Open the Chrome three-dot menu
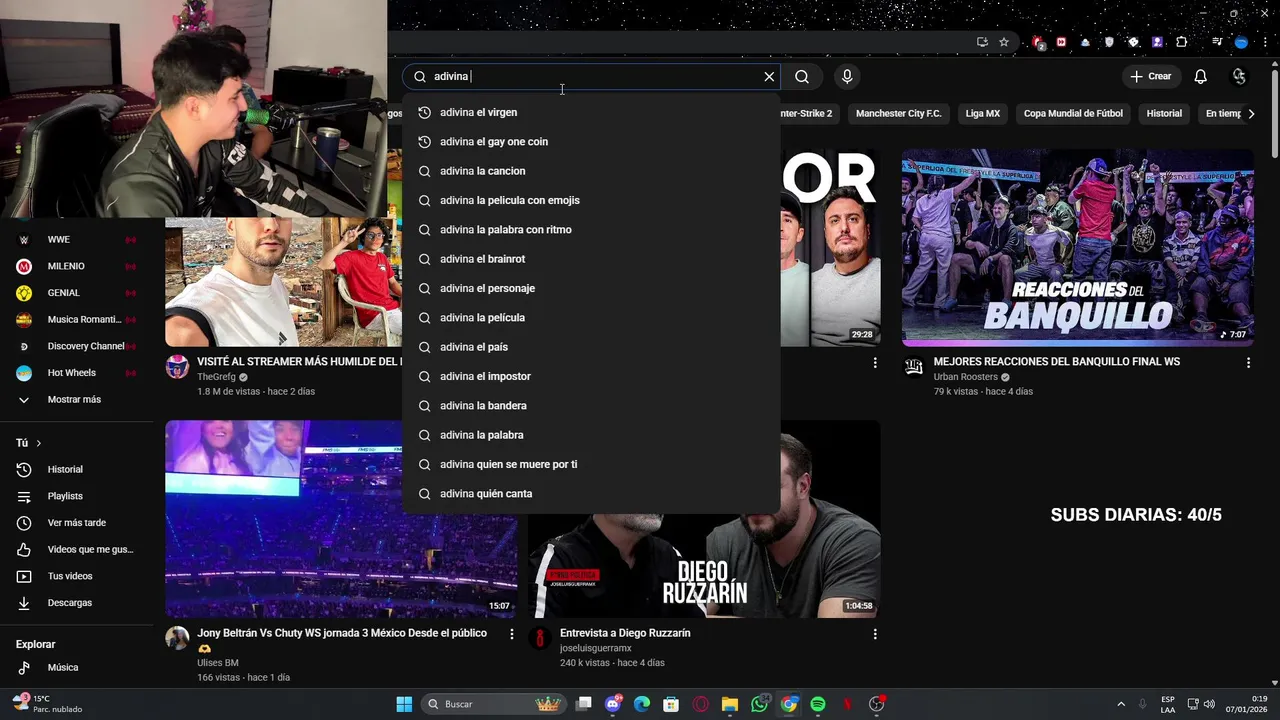This screenshot has height=720, width=1280. 1264,42
